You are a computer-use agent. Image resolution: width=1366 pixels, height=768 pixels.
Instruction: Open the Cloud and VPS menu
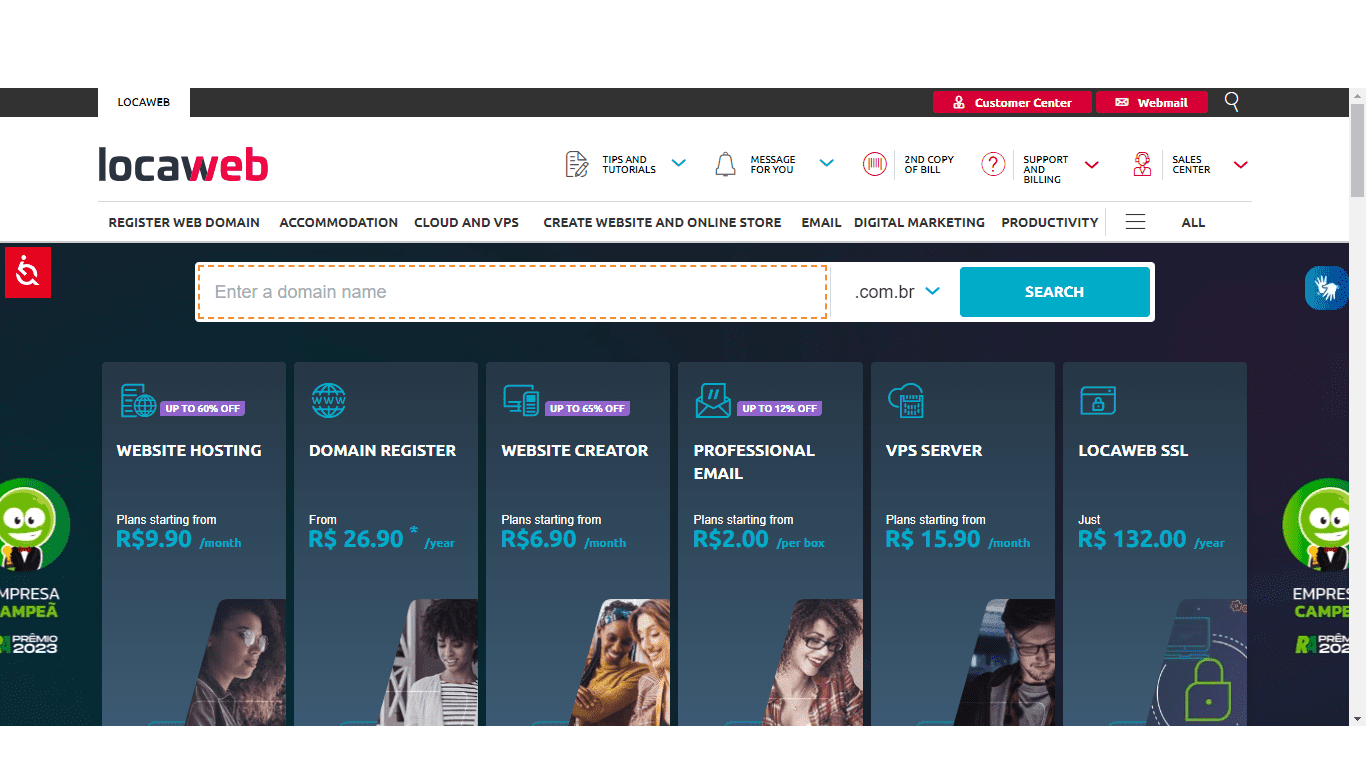point(467,222)
